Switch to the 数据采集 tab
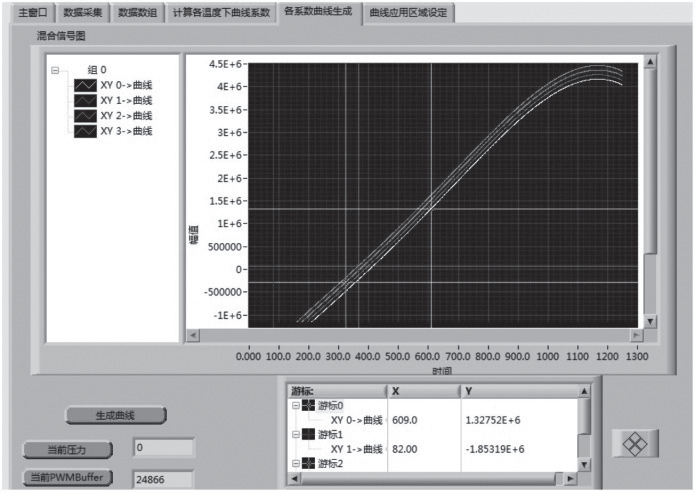Screen dimensions: 695x492 coord(82,13)
